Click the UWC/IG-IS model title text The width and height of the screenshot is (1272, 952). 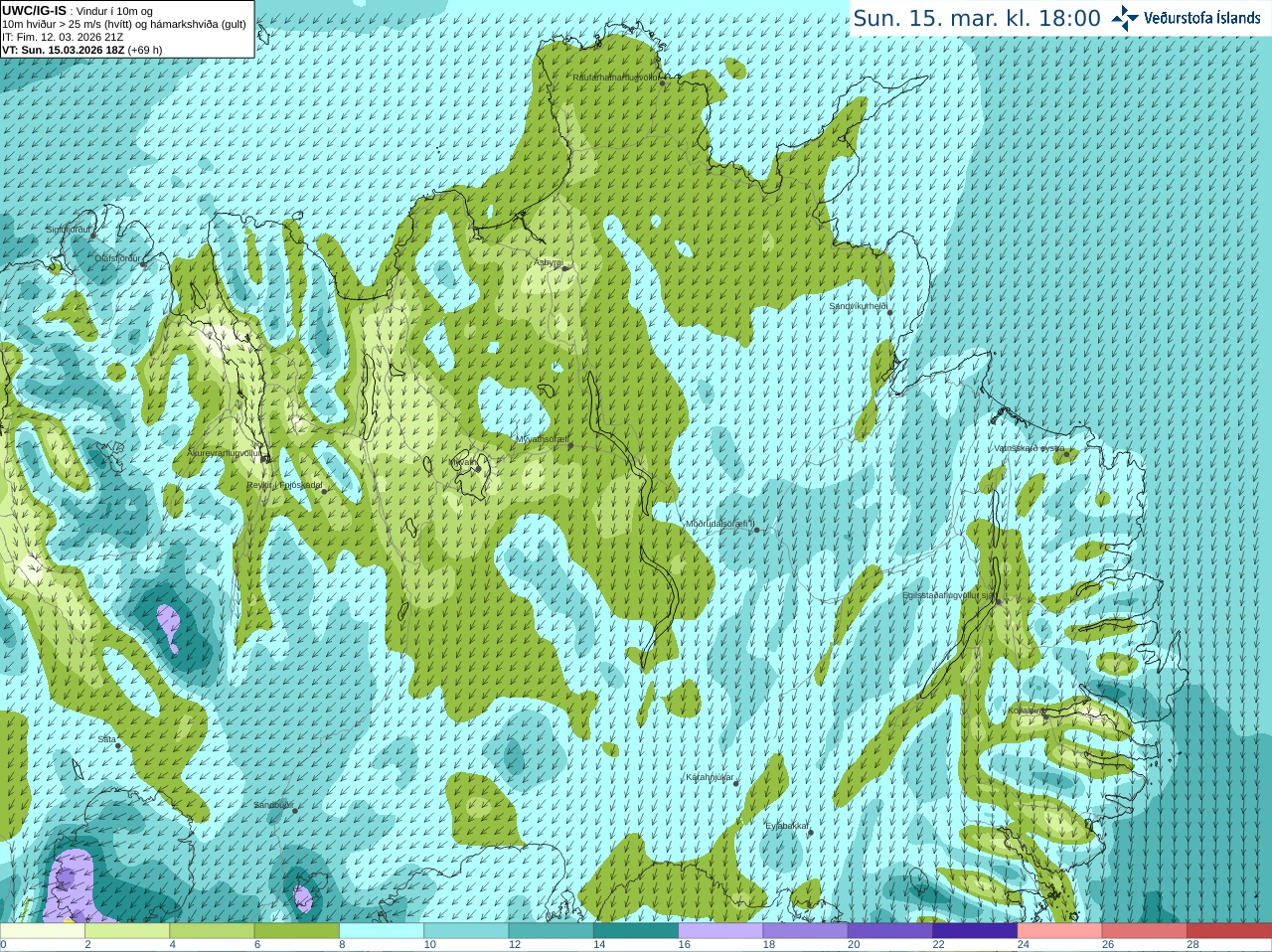point(34,10)
